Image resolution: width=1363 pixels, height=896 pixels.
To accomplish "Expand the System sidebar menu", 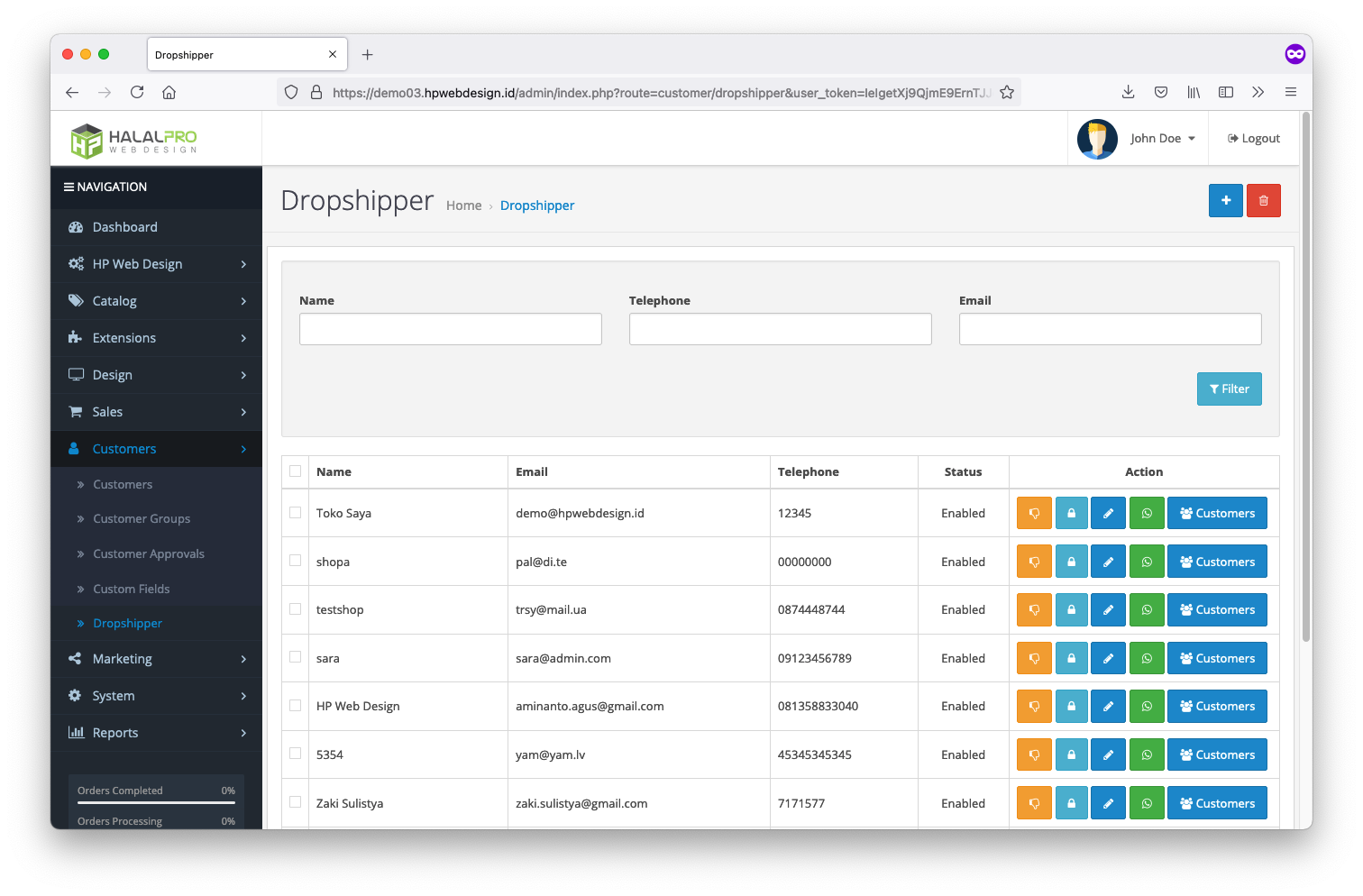I will click(157, 696).
